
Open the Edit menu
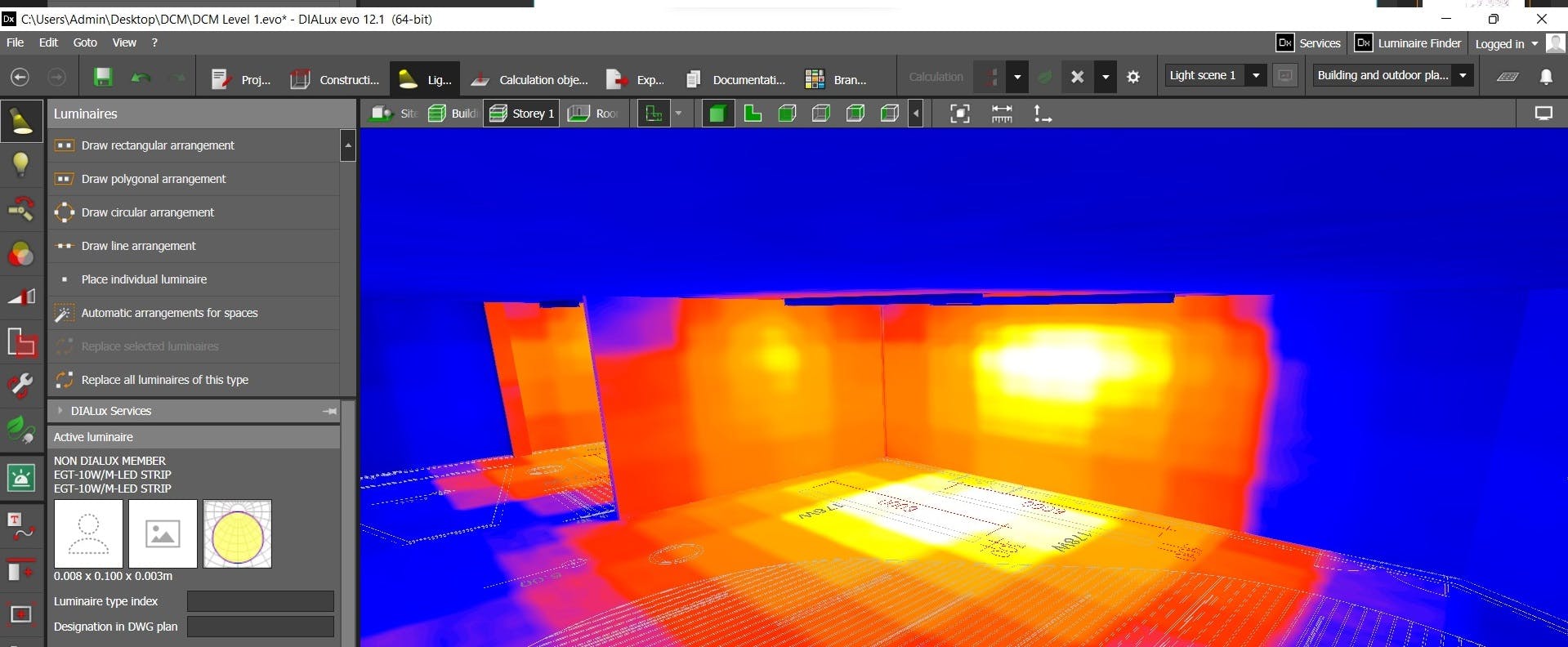48,42
